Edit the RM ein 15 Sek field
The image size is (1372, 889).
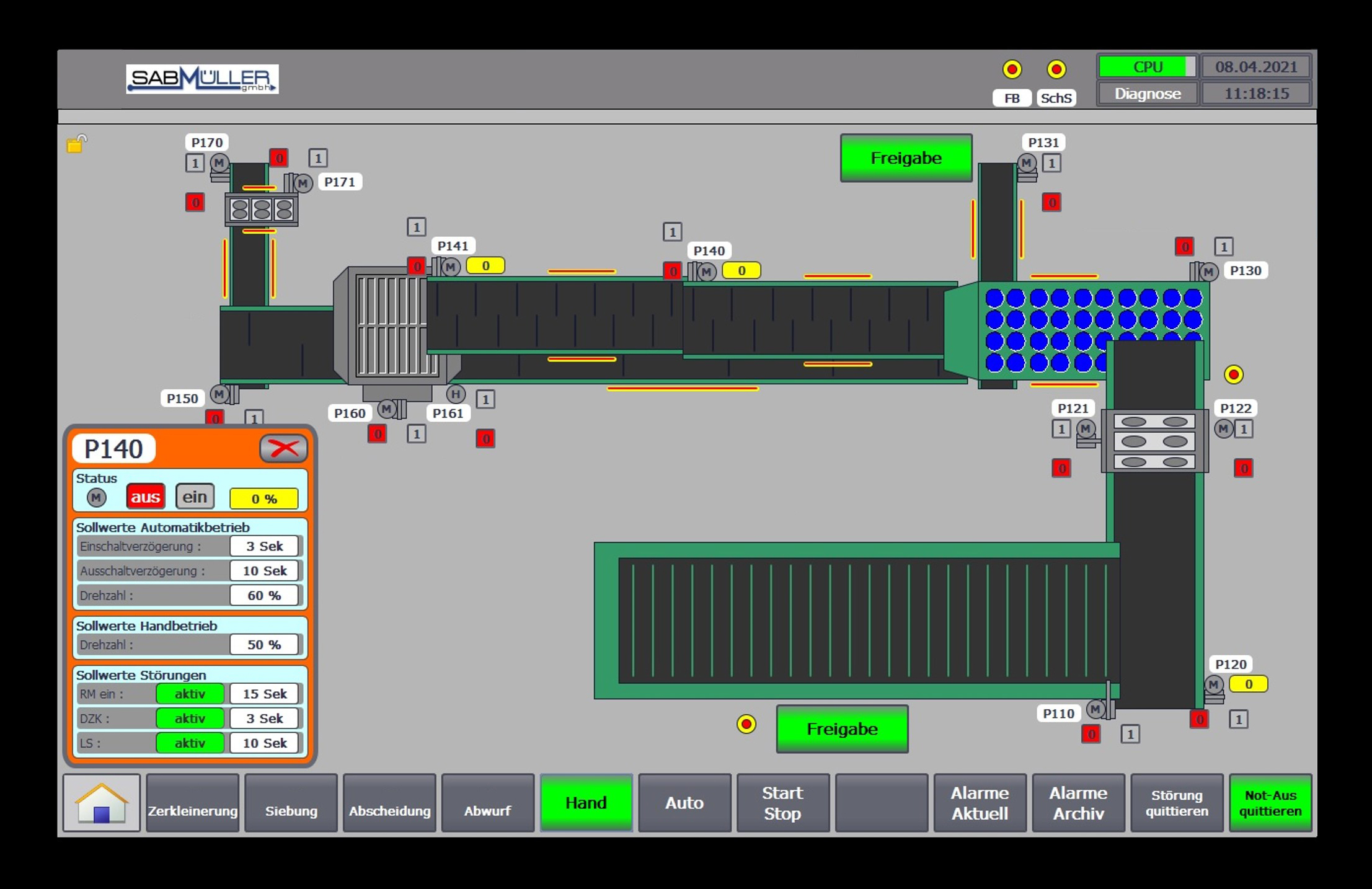[x=265, y=694]
